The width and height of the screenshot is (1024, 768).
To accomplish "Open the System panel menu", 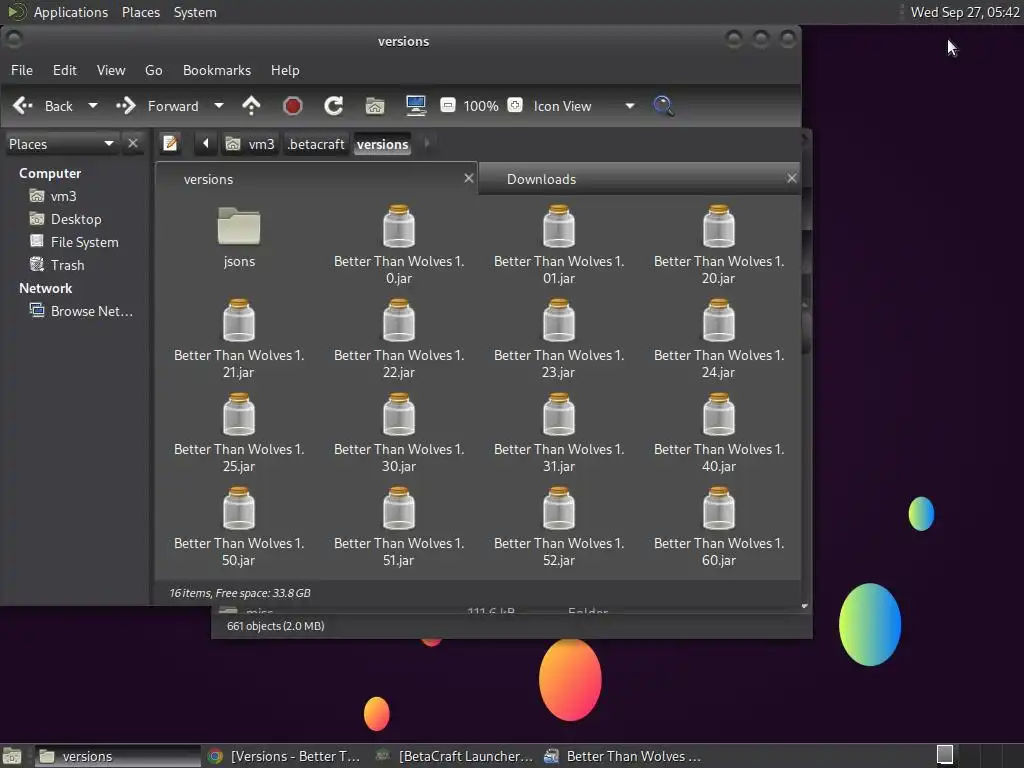I will 195,12.
